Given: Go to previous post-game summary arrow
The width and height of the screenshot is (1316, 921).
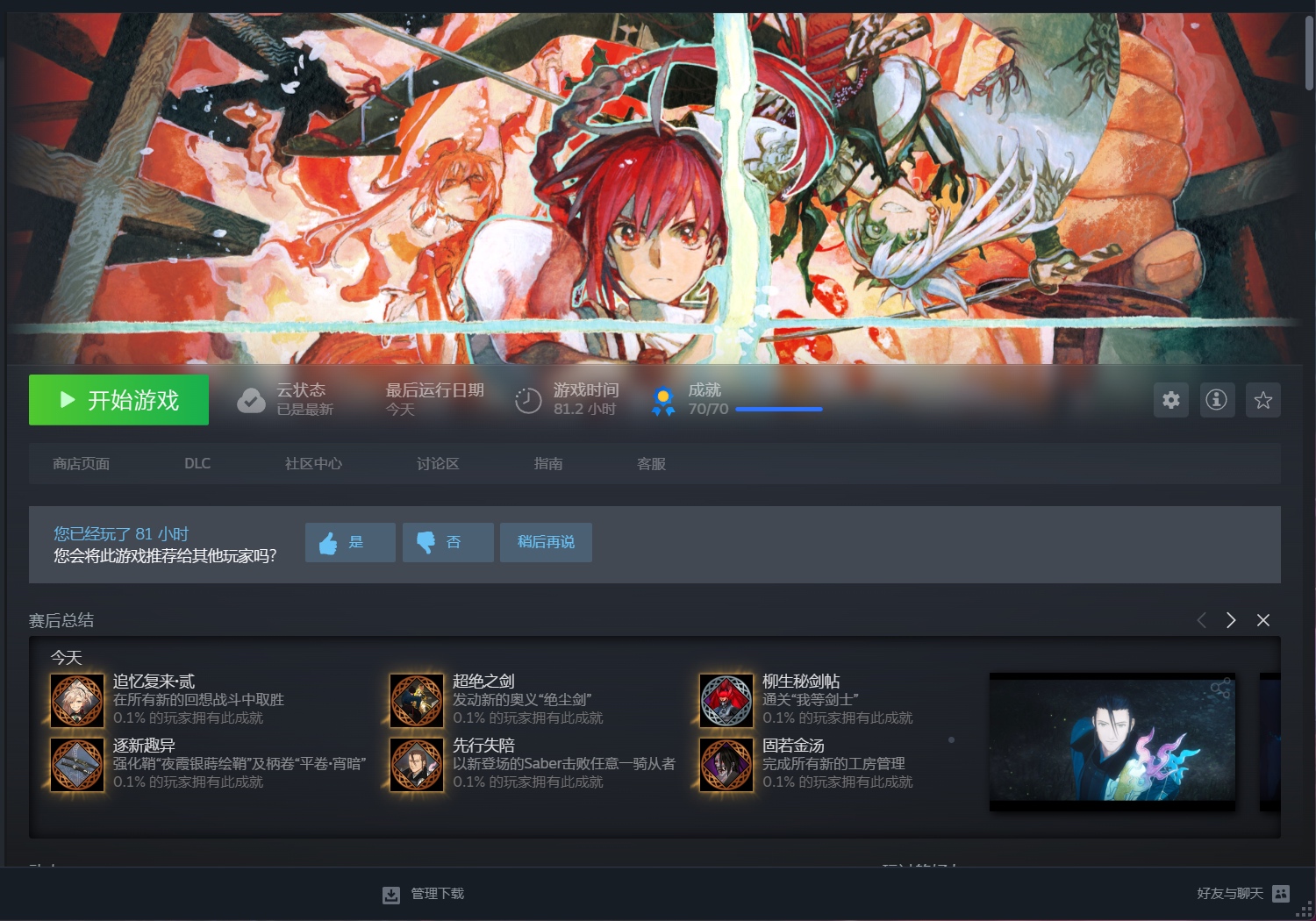Looking at the screenshot, I should pos(1201,620).
